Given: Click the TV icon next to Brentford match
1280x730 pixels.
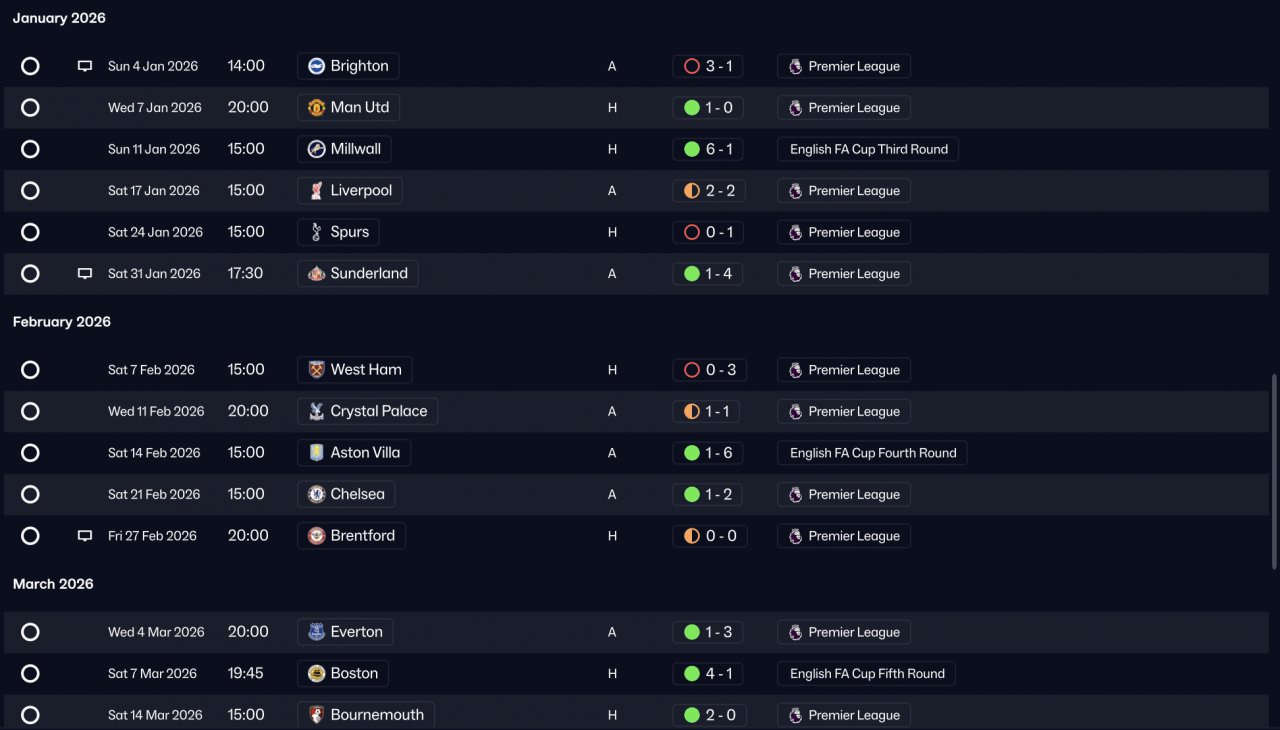Looking at the screenshot, I should tap(85, 536).
